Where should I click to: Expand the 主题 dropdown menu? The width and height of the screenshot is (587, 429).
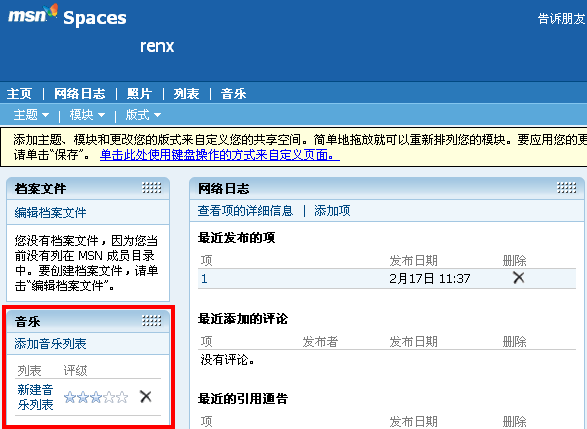point(31,115)
